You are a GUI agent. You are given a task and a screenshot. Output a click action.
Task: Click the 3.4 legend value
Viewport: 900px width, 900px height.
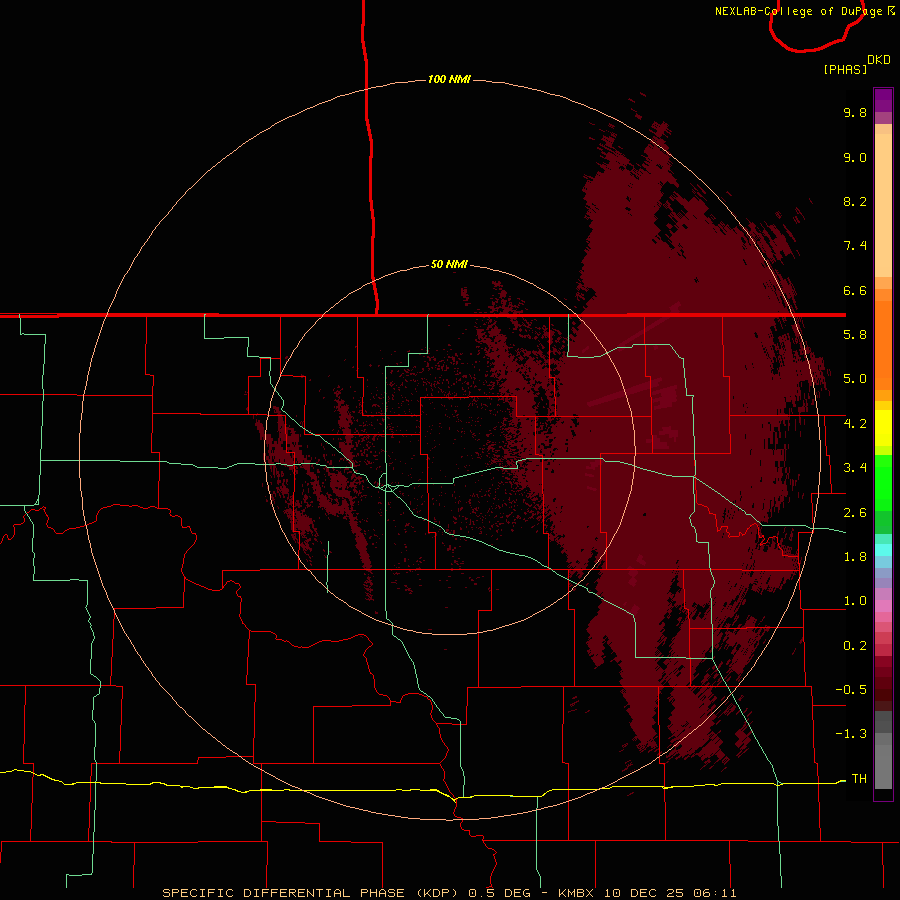pos(855,468)
